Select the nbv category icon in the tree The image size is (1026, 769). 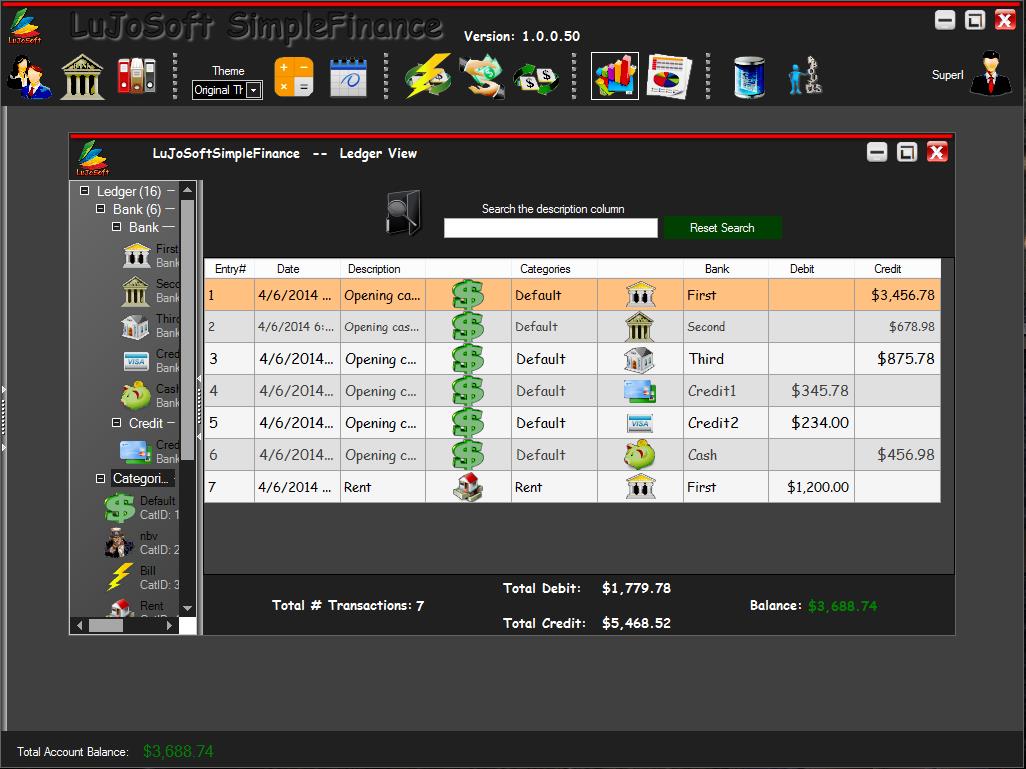pyautogui.click(x=119, y=542)
